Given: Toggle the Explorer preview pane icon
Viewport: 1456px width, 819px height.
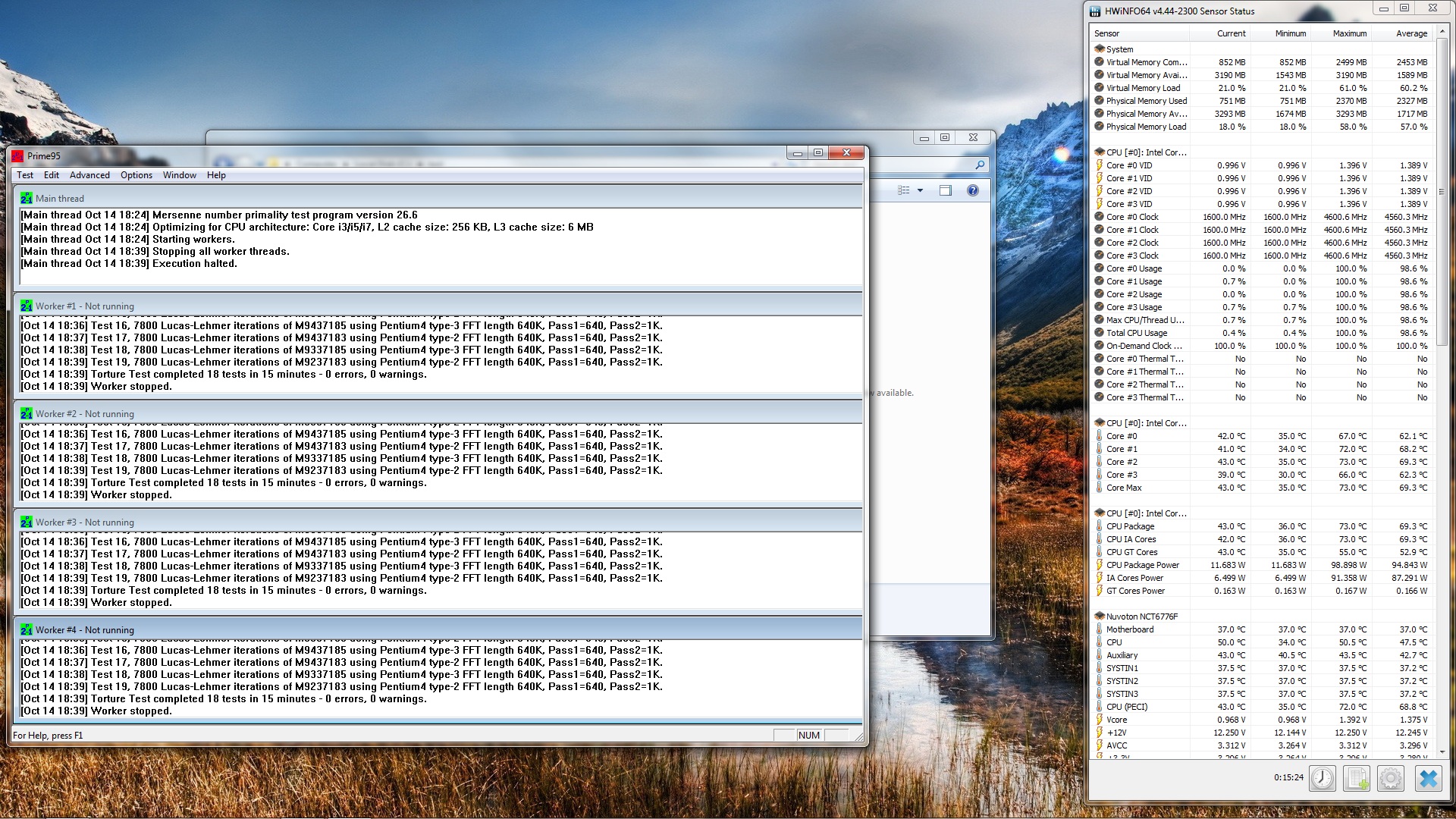Looking at the screenshot, I should (946, 190).
